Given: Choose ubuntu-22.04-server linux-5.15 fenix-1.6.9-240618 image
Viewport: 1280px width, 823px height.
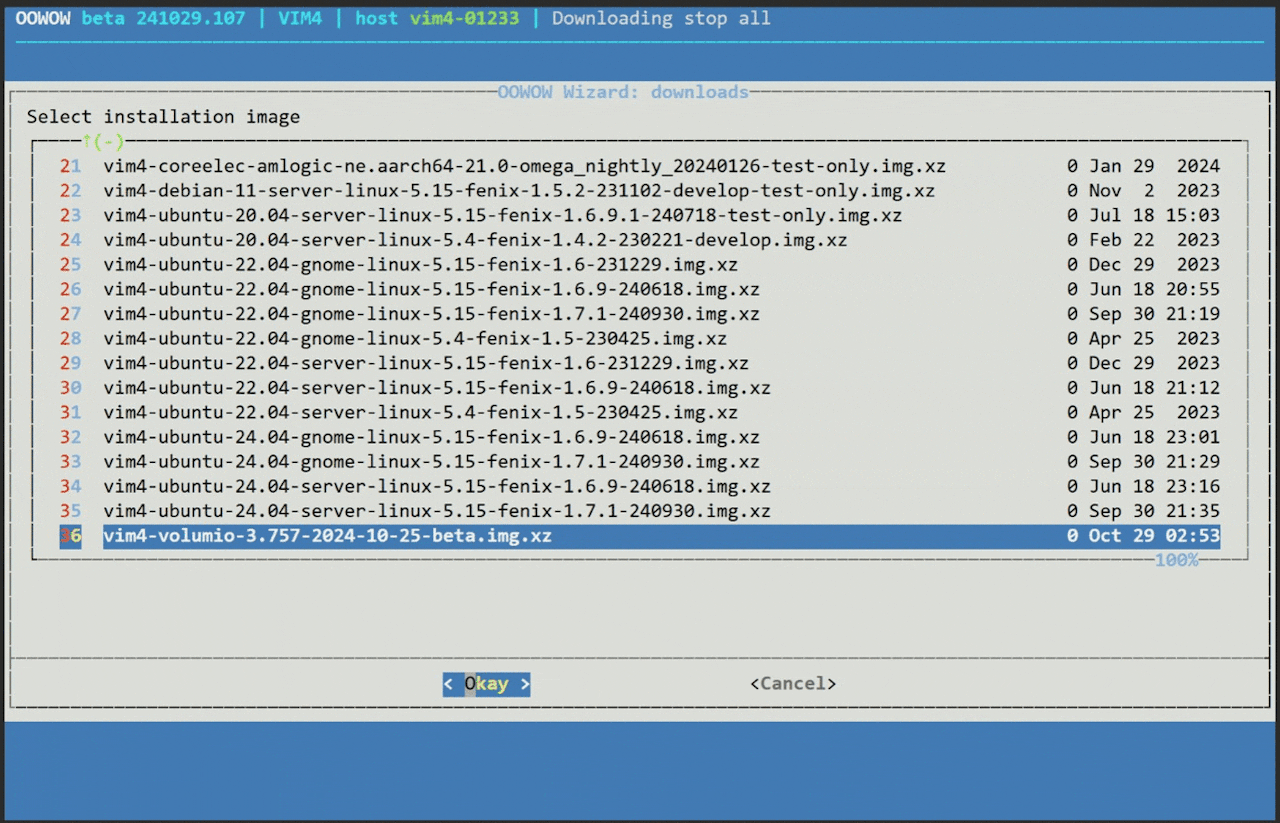Looking at the screenshot, I should tap(640, 388).
